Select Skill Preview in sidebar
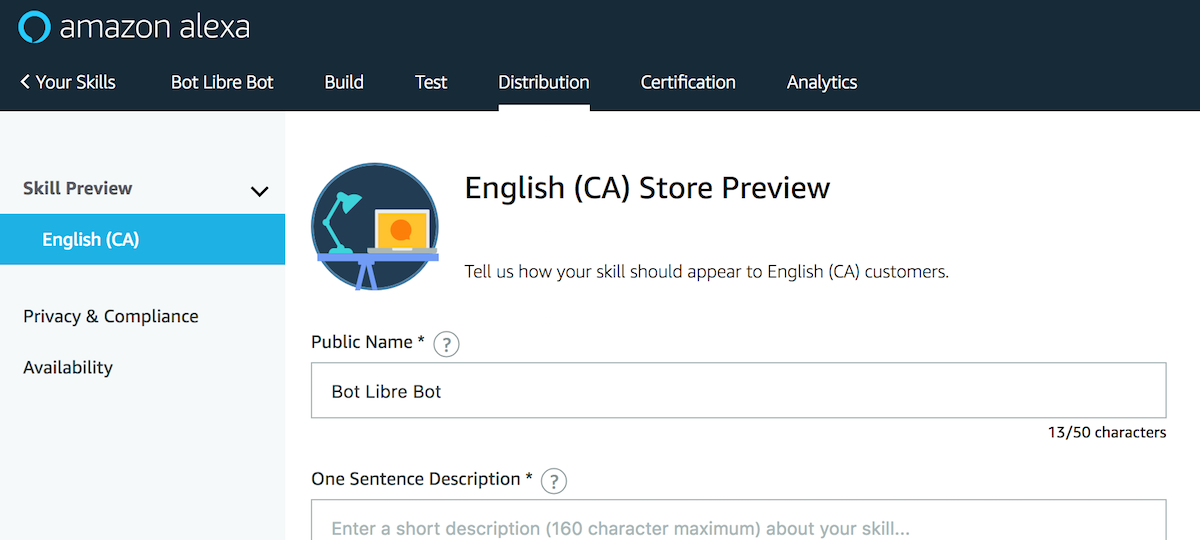 click(78, 188)
